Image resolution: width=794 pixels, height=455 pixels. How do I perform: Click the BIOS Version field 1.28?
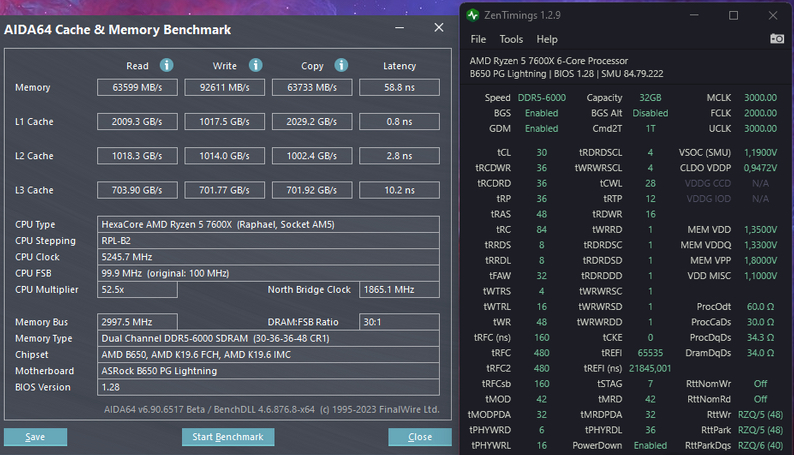[268, 387]
